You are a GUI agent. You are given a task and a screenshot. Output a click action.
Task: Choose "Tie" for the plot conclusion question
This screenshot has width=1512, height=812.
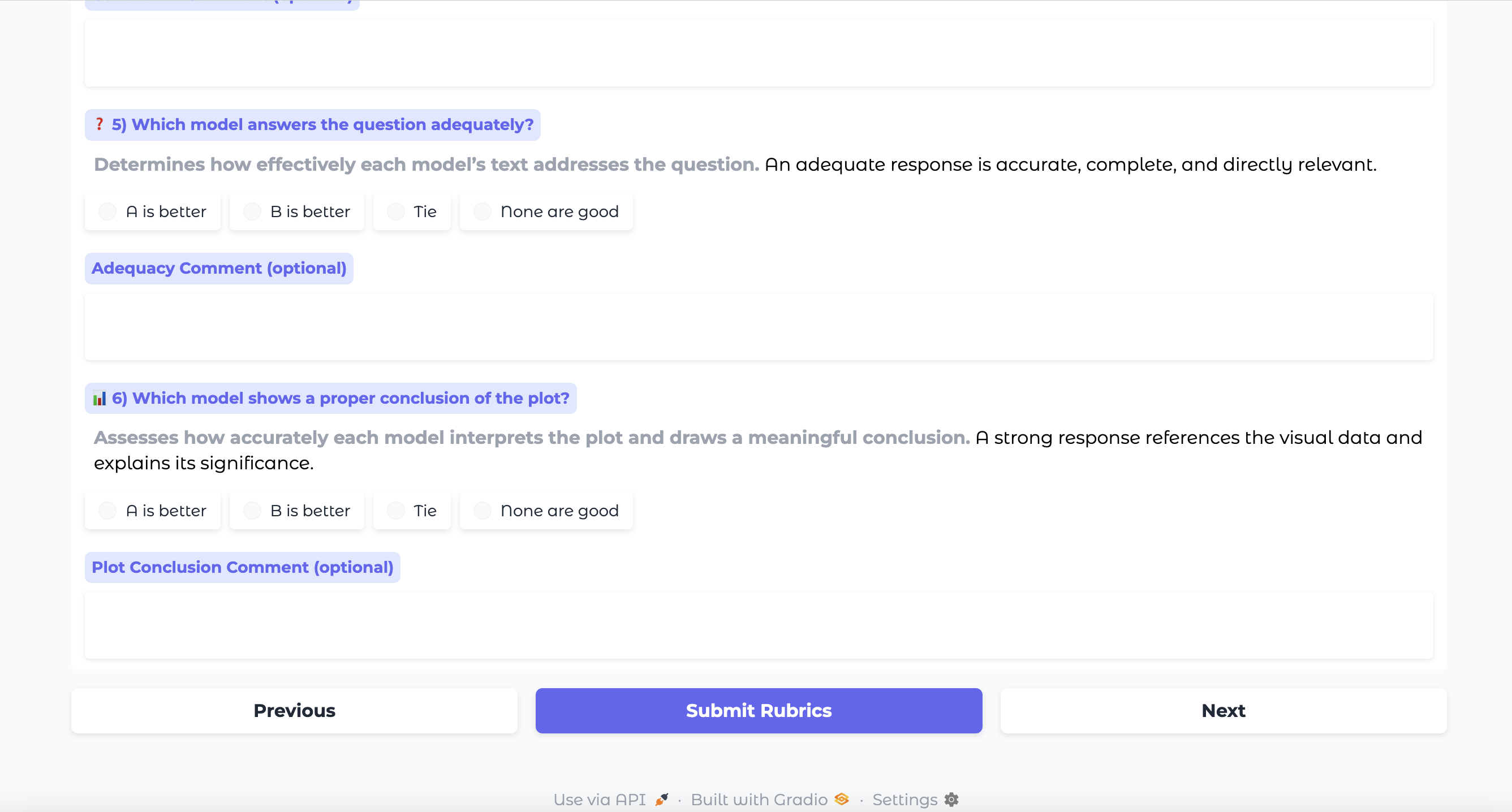(x=395, y=511)
